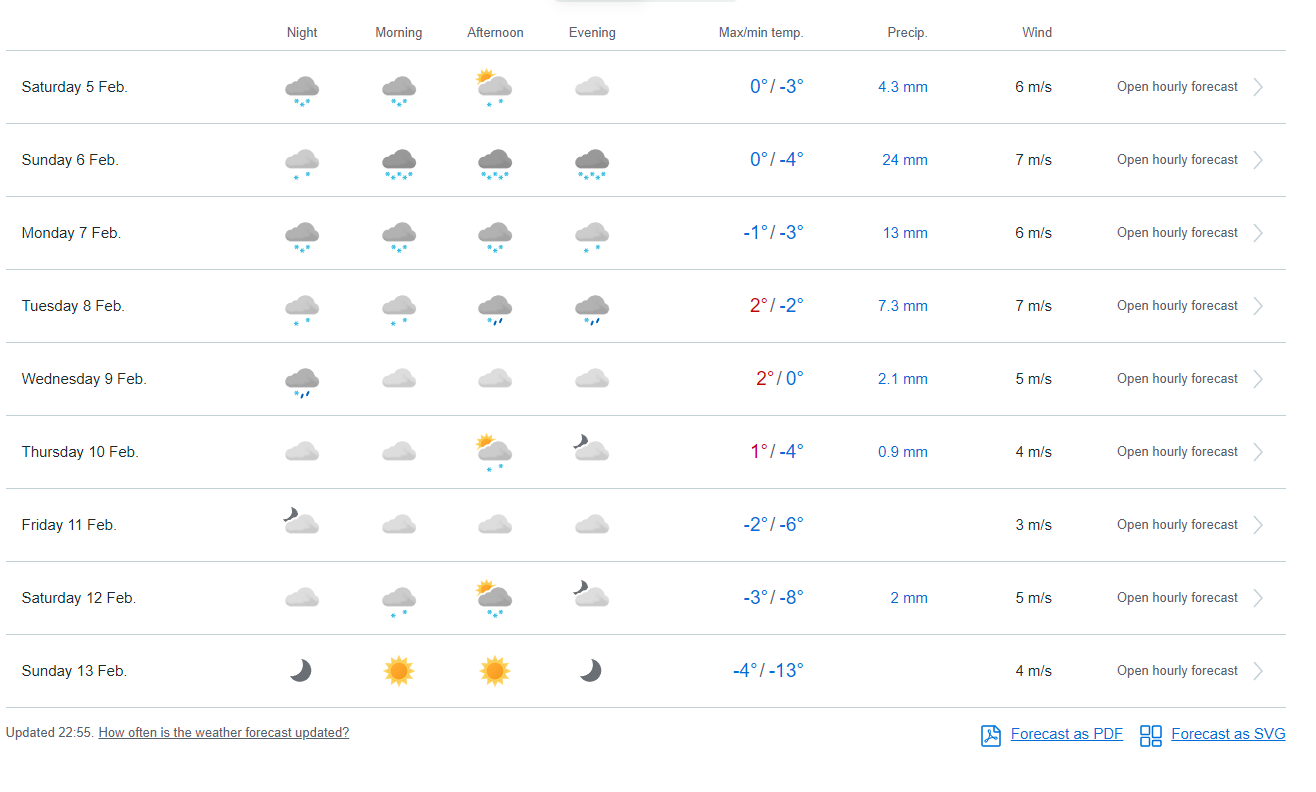
Task: Click Tuesday 8 Feb. evening sleet icon
Action: click(x=592, y=308)
